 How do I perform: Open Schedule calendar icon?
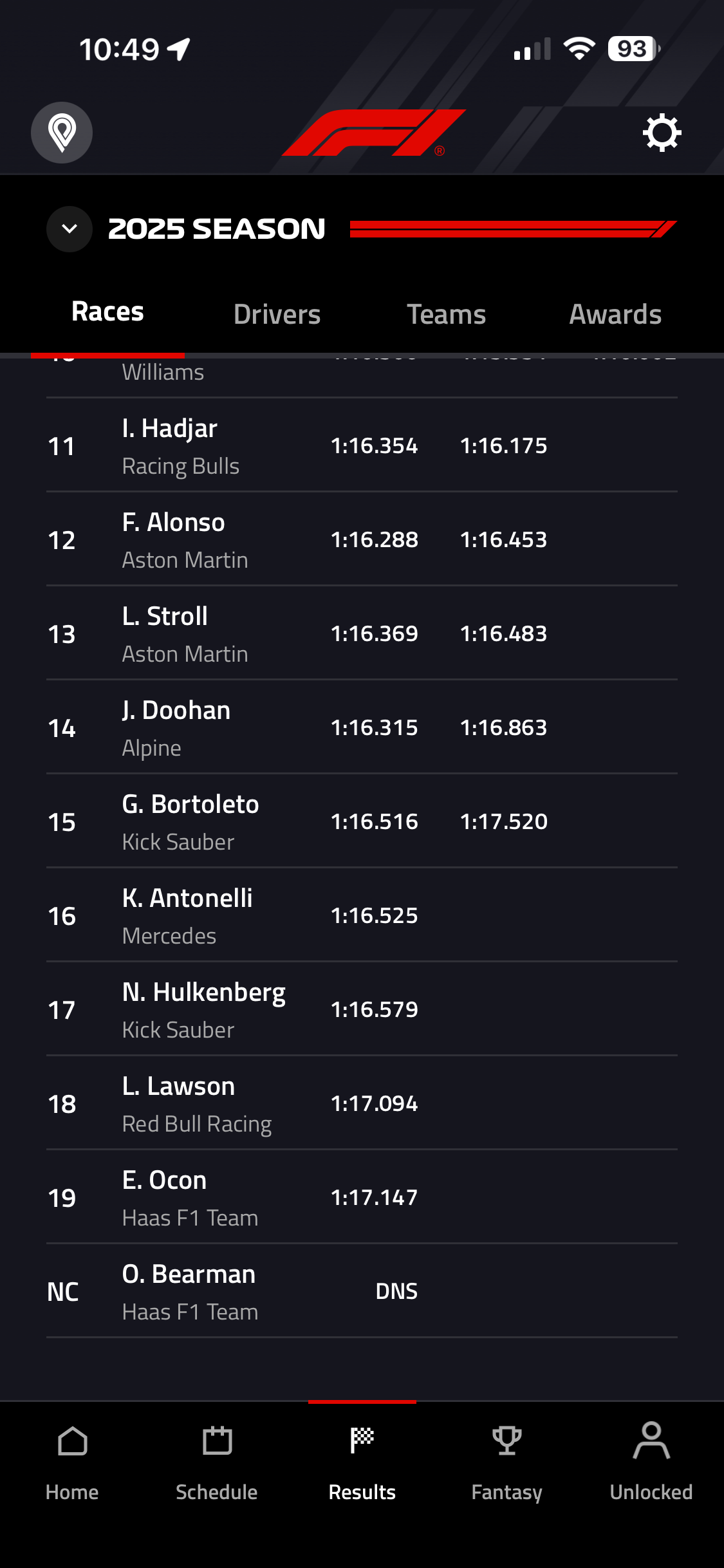(x=217, y=1442)
